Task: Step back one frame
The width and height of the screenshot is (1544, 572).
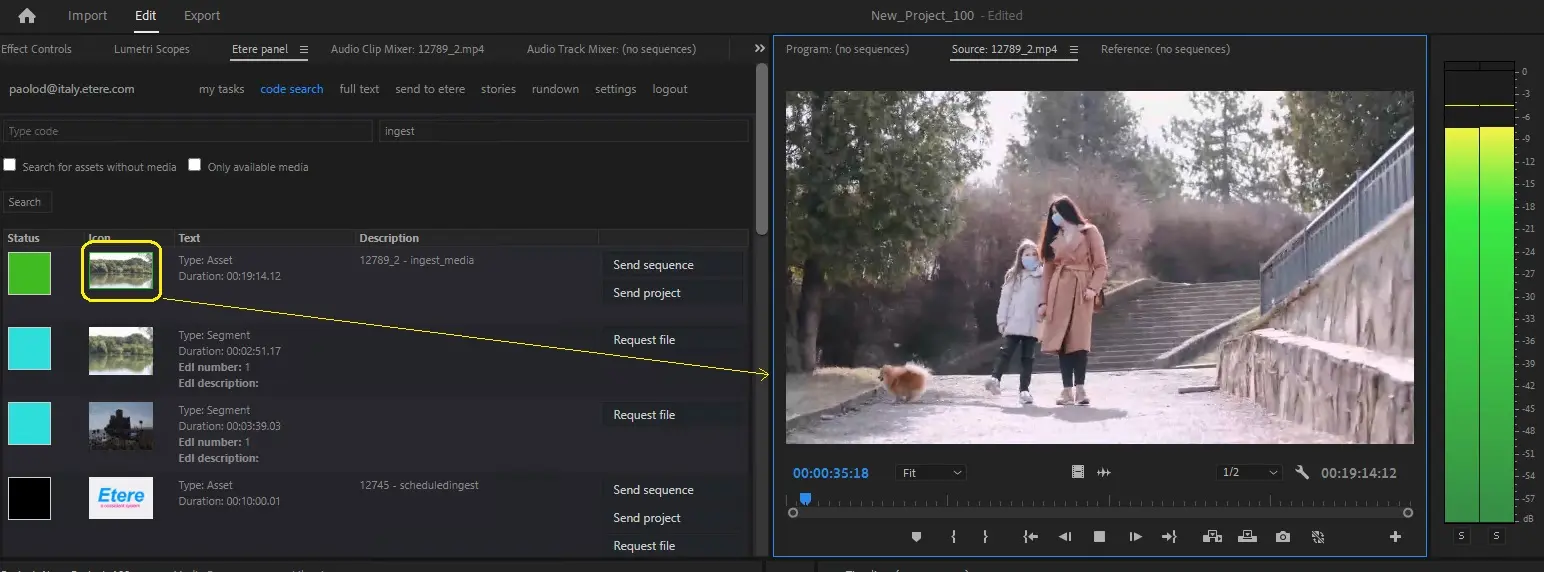Action: point(1065,537)
